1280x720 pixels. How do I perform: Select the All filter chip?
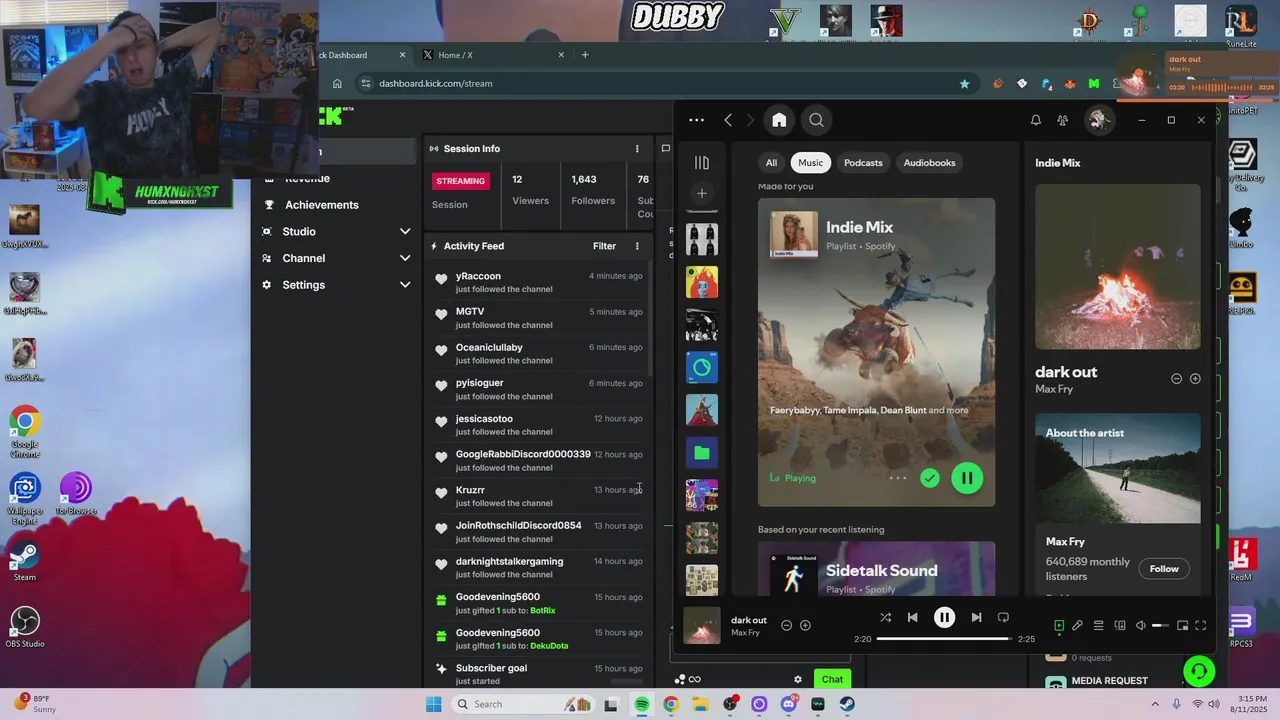[771, 163]
